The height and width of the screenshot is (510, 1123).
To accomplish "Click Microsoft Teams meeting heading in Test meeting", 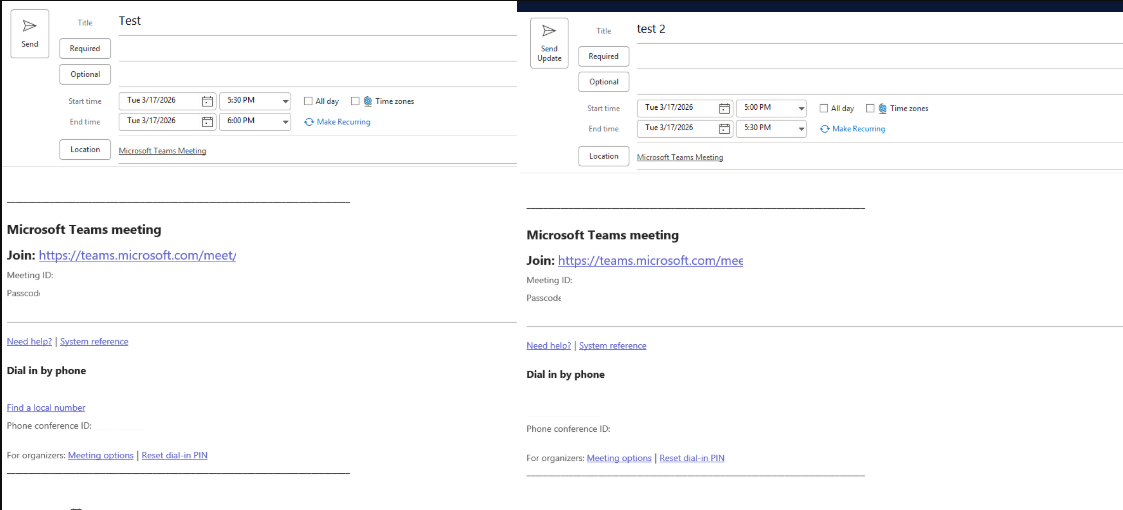I will [84, 230].
